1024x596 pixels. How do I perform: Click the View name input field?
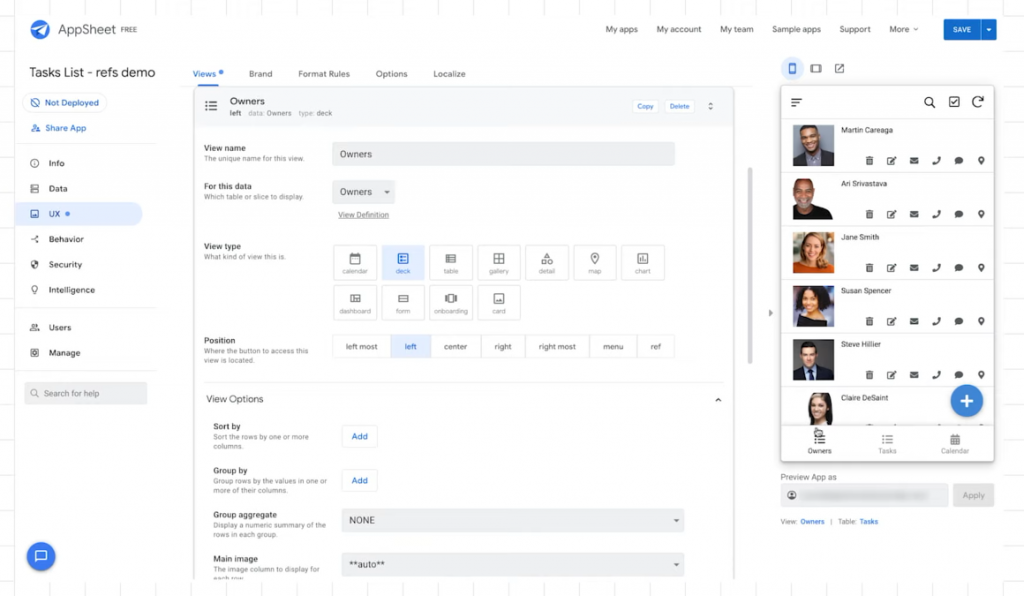[x=503, y=154]
